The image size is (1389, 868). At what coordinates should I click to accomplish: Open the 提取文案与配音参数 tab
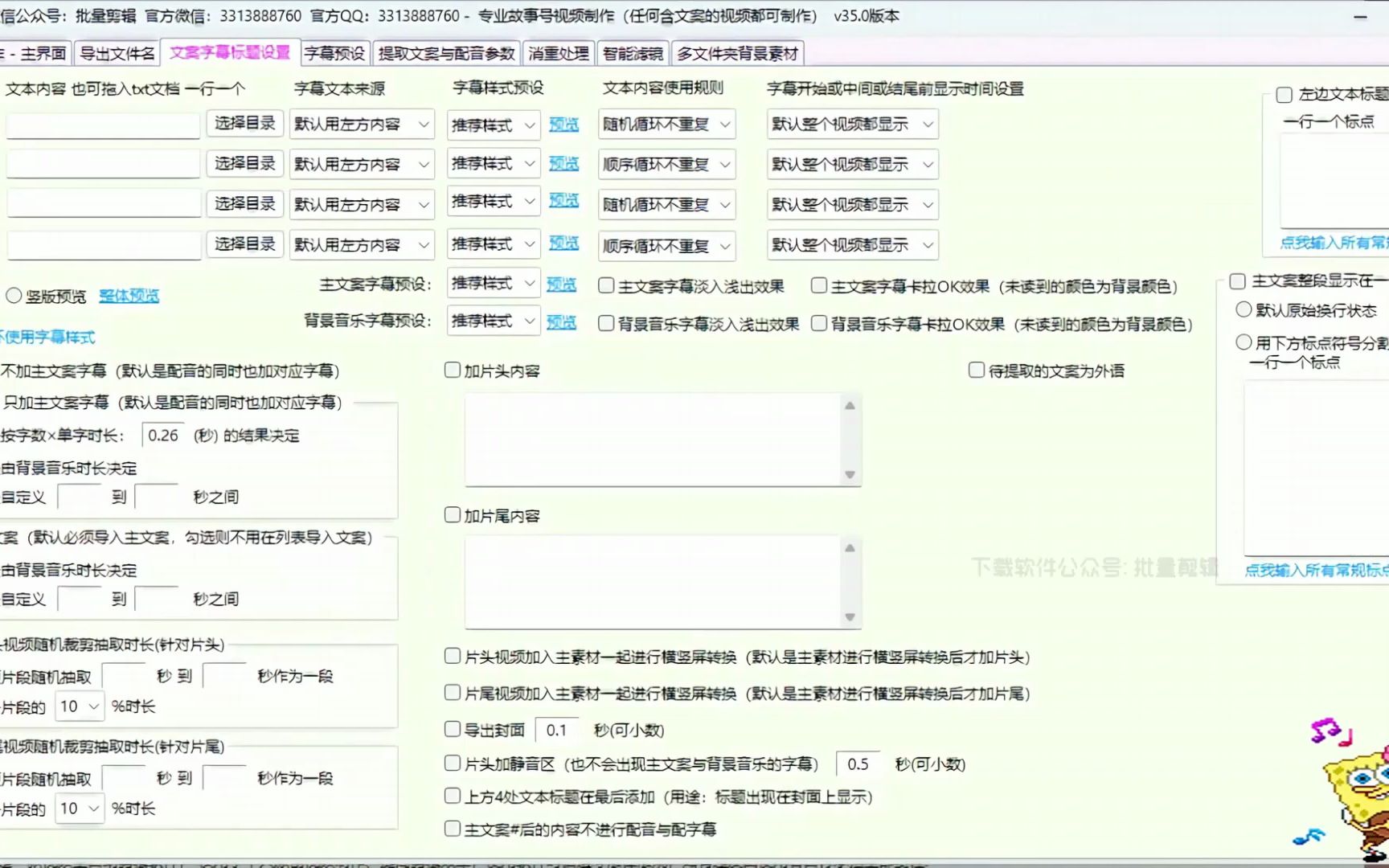click(x=445, y=51)
